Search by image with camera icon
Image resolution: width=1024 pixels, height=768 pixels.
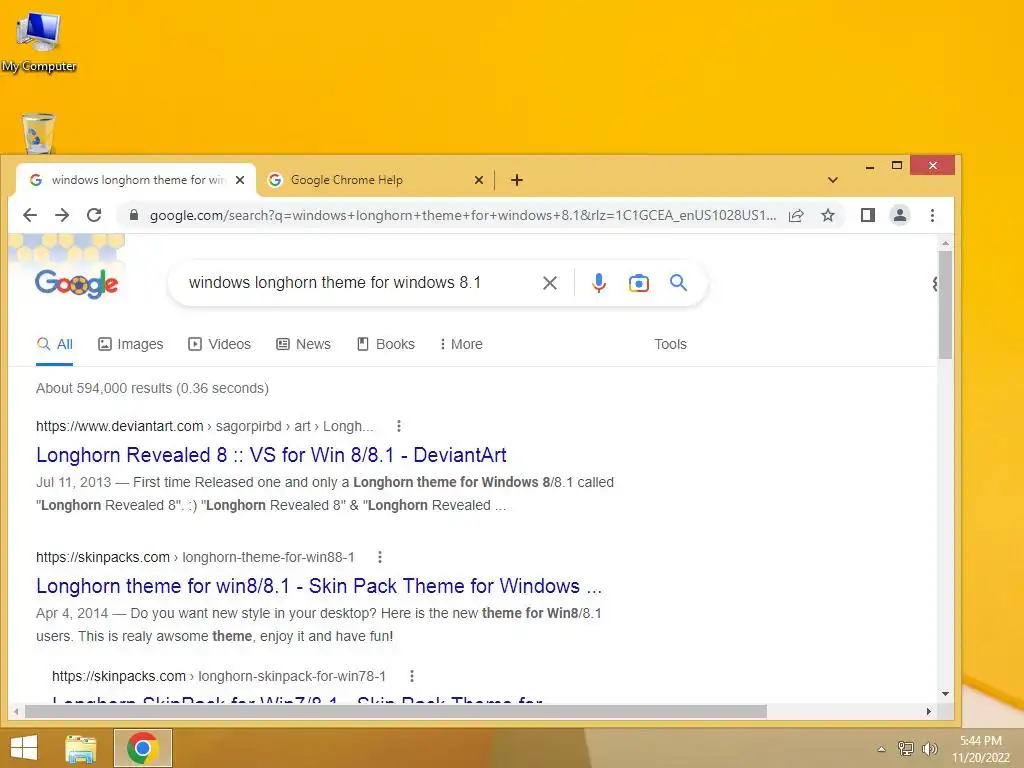coord(639,283)
